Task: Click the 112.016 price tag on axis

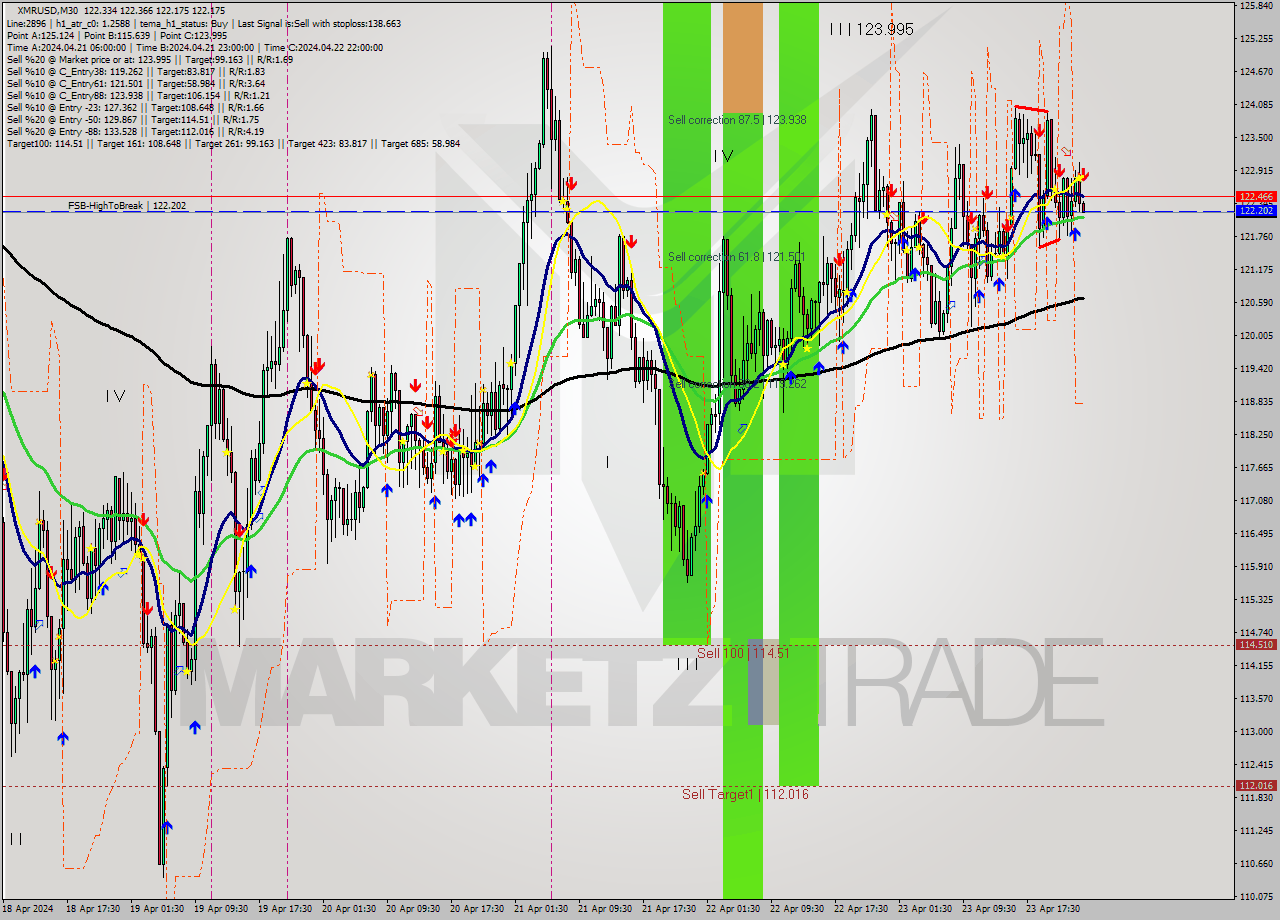Action: 1256,786
